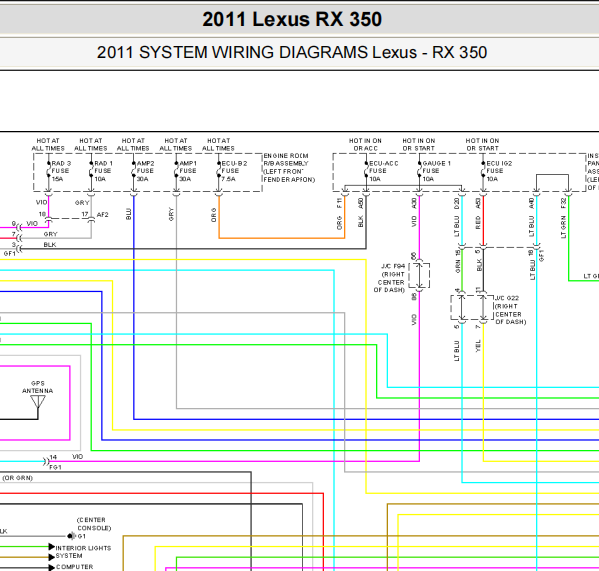Screen dimensions: 599x571
Task: Click the YEL wire label below J/C G22
Action: (x=478, y=346)
